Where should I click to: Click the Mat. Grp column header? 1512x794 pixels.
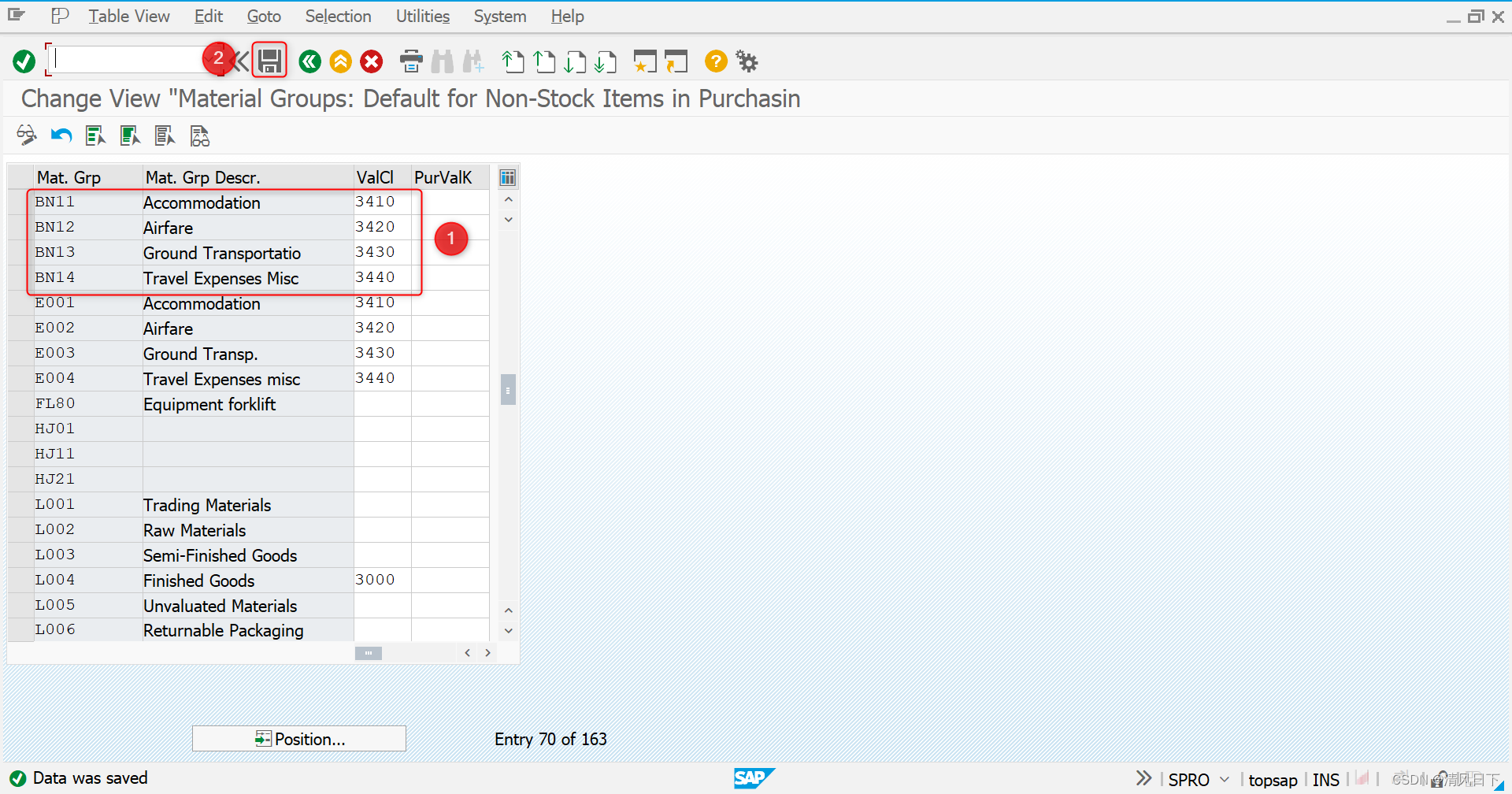pos(88,177)
